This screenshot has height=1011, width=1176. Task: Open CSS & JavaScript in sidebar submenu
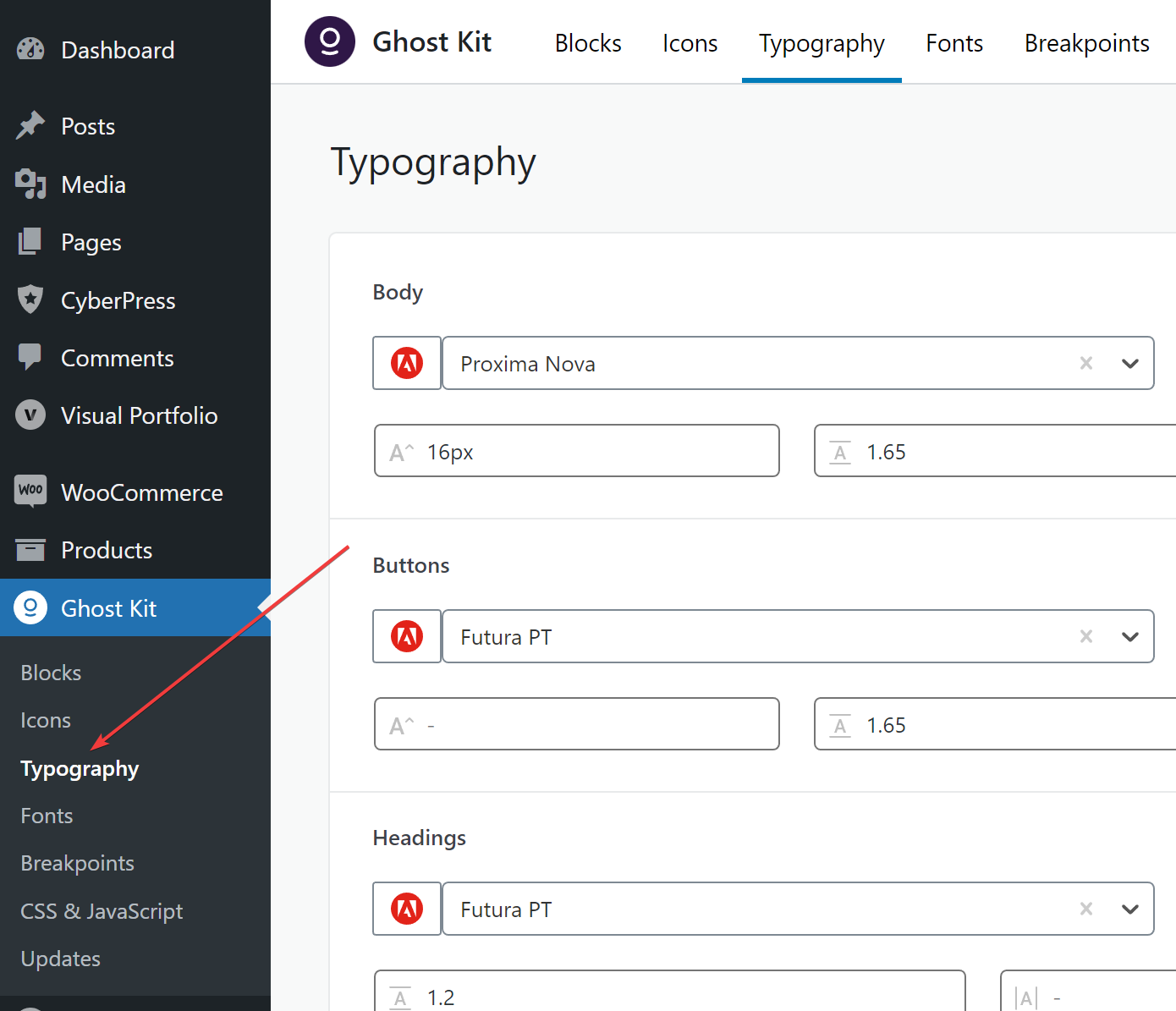[102, 911]
